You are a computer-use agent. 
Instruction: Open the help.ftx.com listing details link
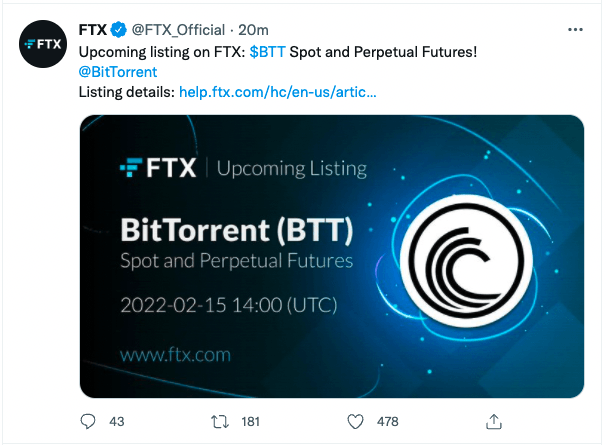click(279, 92)
